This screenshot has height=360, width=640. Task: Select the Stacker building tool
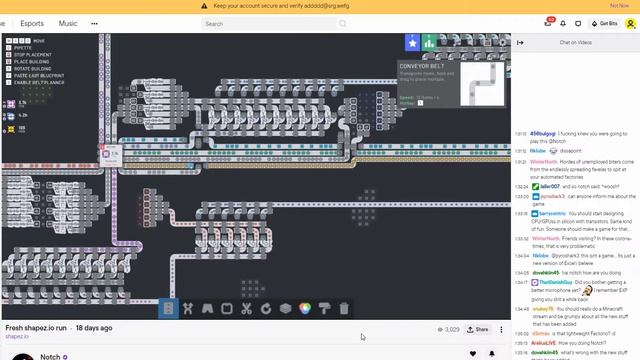coord(285,309)
